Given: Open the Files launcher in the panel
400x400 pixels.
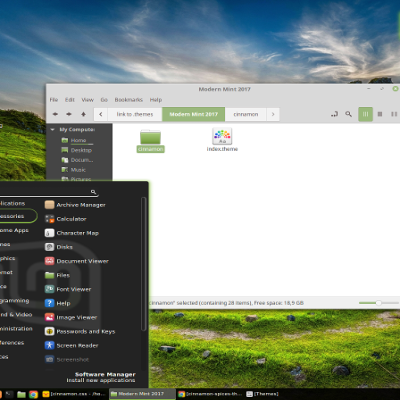Looking at the screenshot, I should tap(21, 394).
